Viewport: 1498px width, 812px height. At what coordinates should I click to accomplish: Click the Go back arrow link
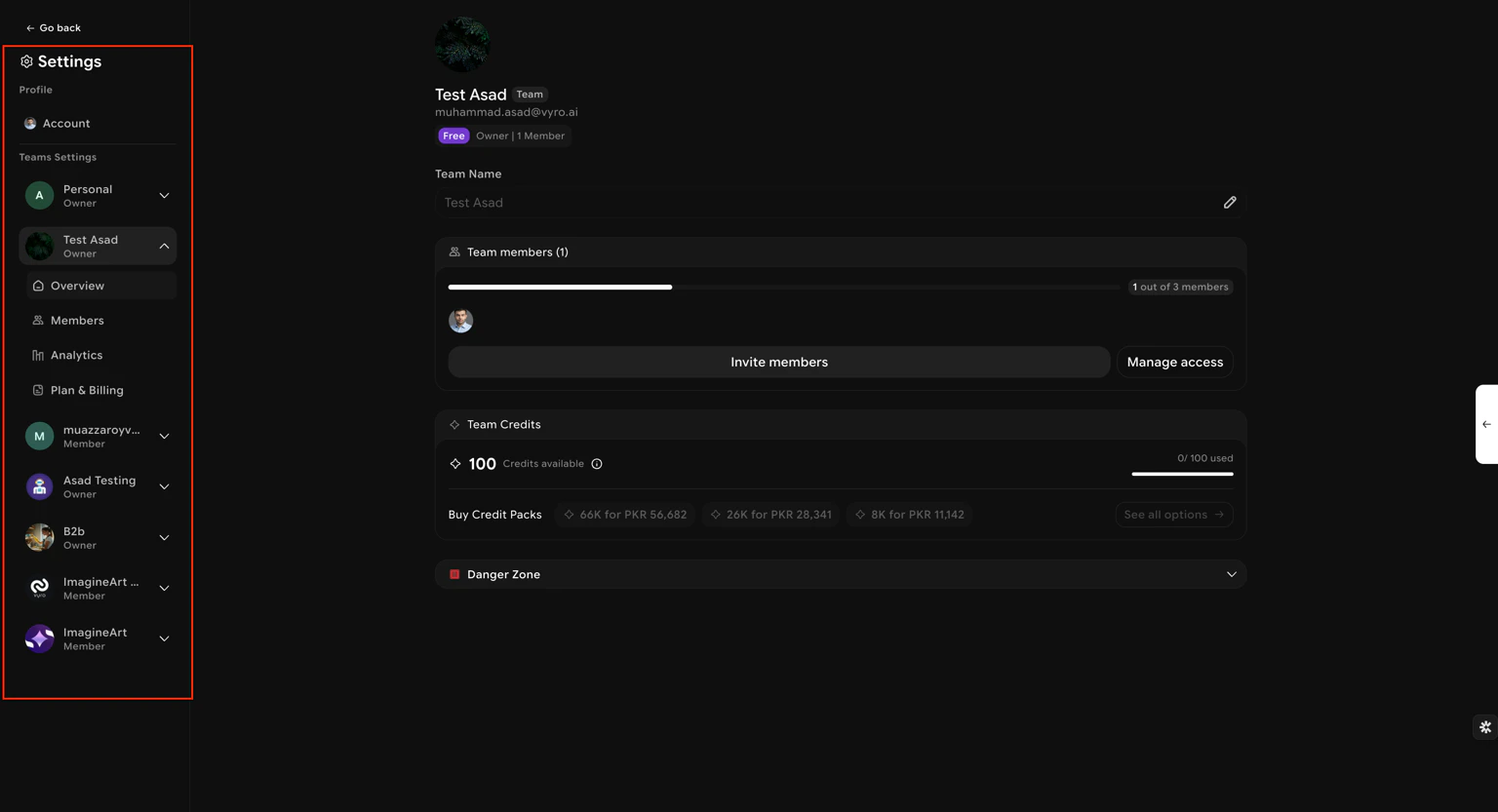pyautogui.click(x=53, y=27)
